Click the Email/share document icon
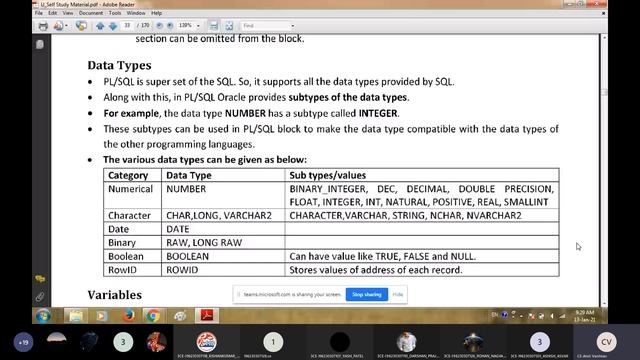 (x=58, y=26)
